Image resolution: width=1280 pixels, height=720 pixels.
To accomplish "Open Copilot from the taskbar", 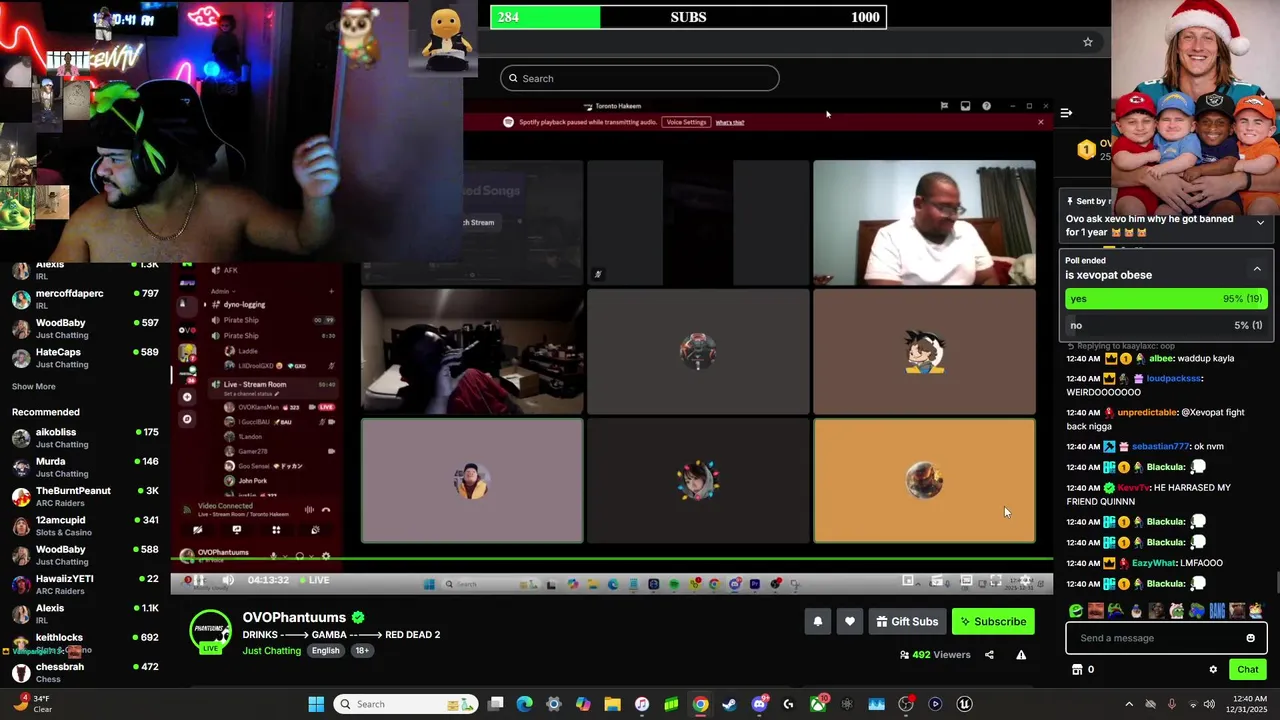I will [x=583, y=704].
